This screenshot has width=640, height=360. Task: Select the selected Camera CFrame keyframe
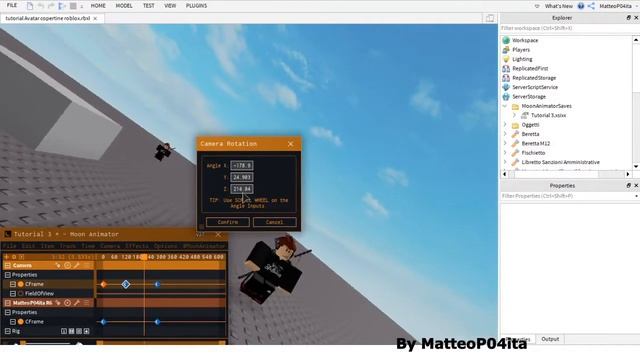(126, 284)
